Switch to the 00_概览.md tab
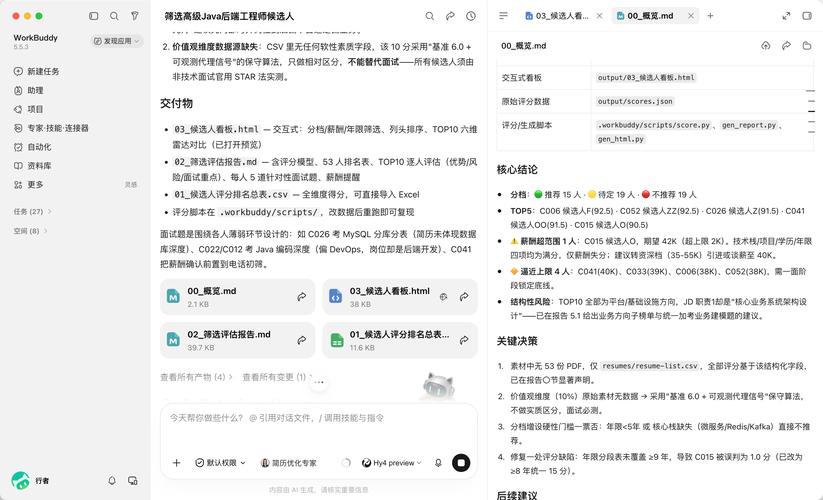Viewport: 823px width, 500px height. point(646,16)
